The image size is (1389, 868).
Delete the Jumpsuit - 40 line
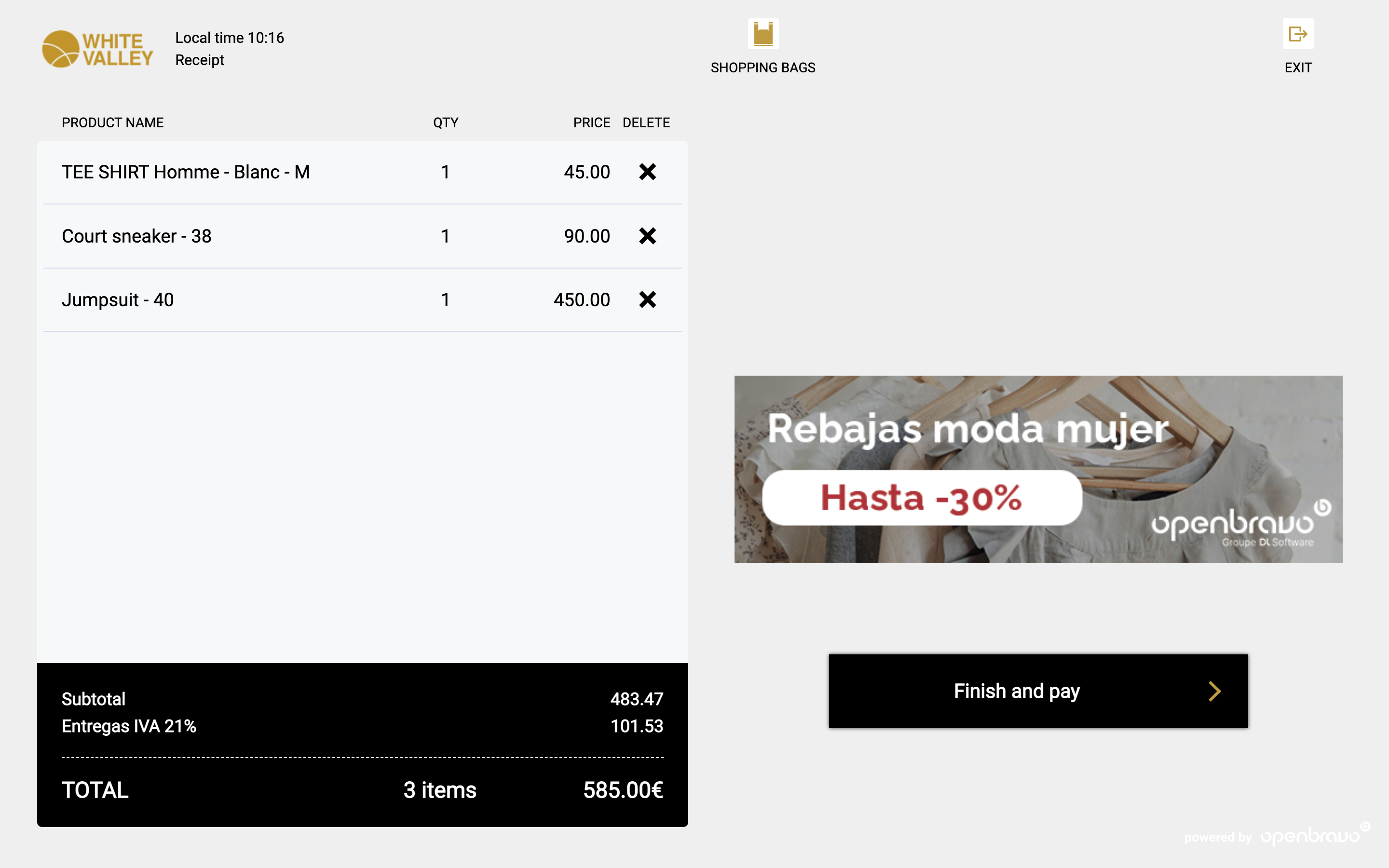[x=647, y=299]
